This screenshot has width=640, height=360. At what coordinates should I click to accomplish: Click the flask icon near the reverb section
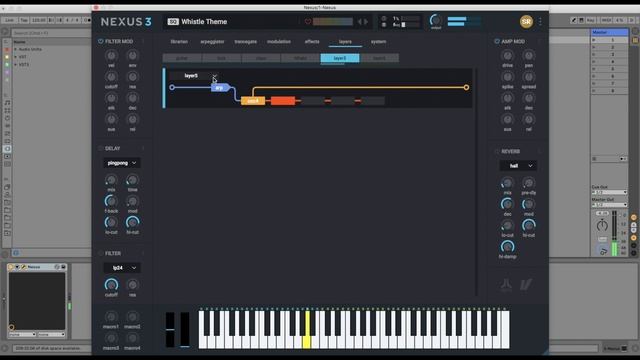(x=506, y=284)
